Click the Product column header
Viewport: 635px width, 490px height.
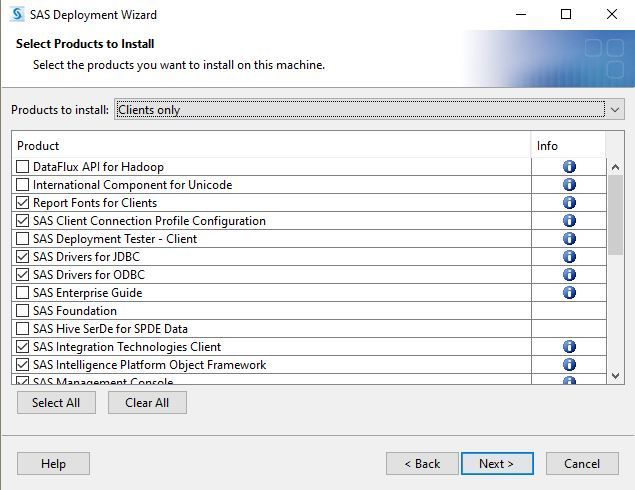pyautogui.click(x=271, y=145)
